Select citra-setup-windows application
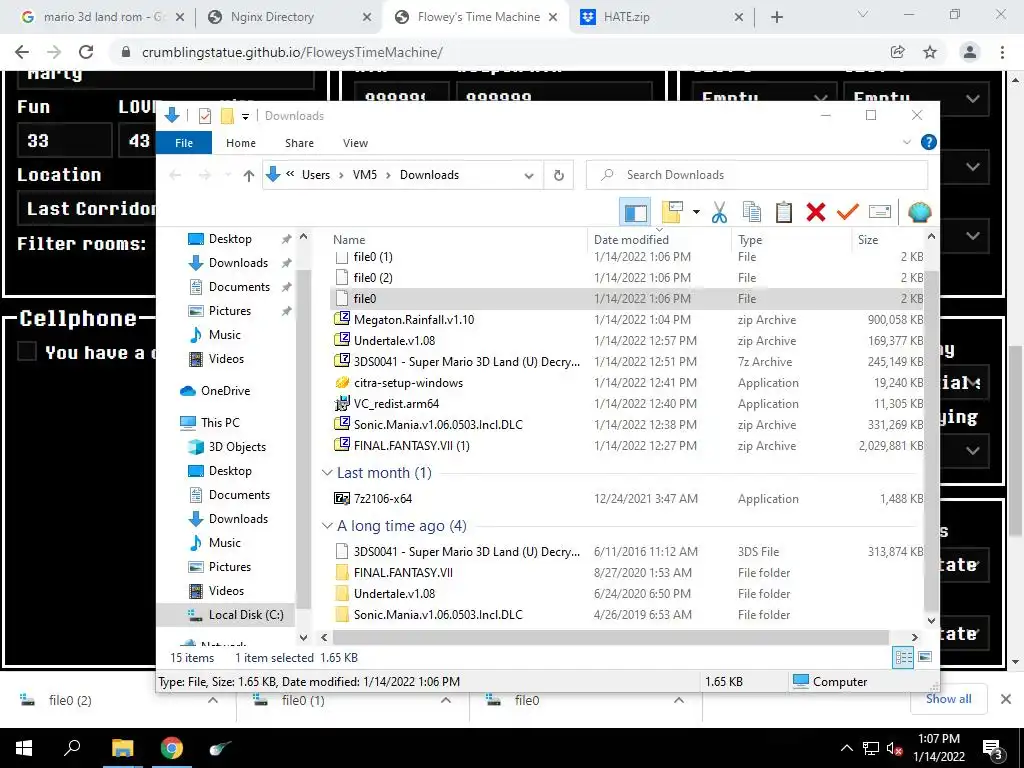 click(627, 383)
